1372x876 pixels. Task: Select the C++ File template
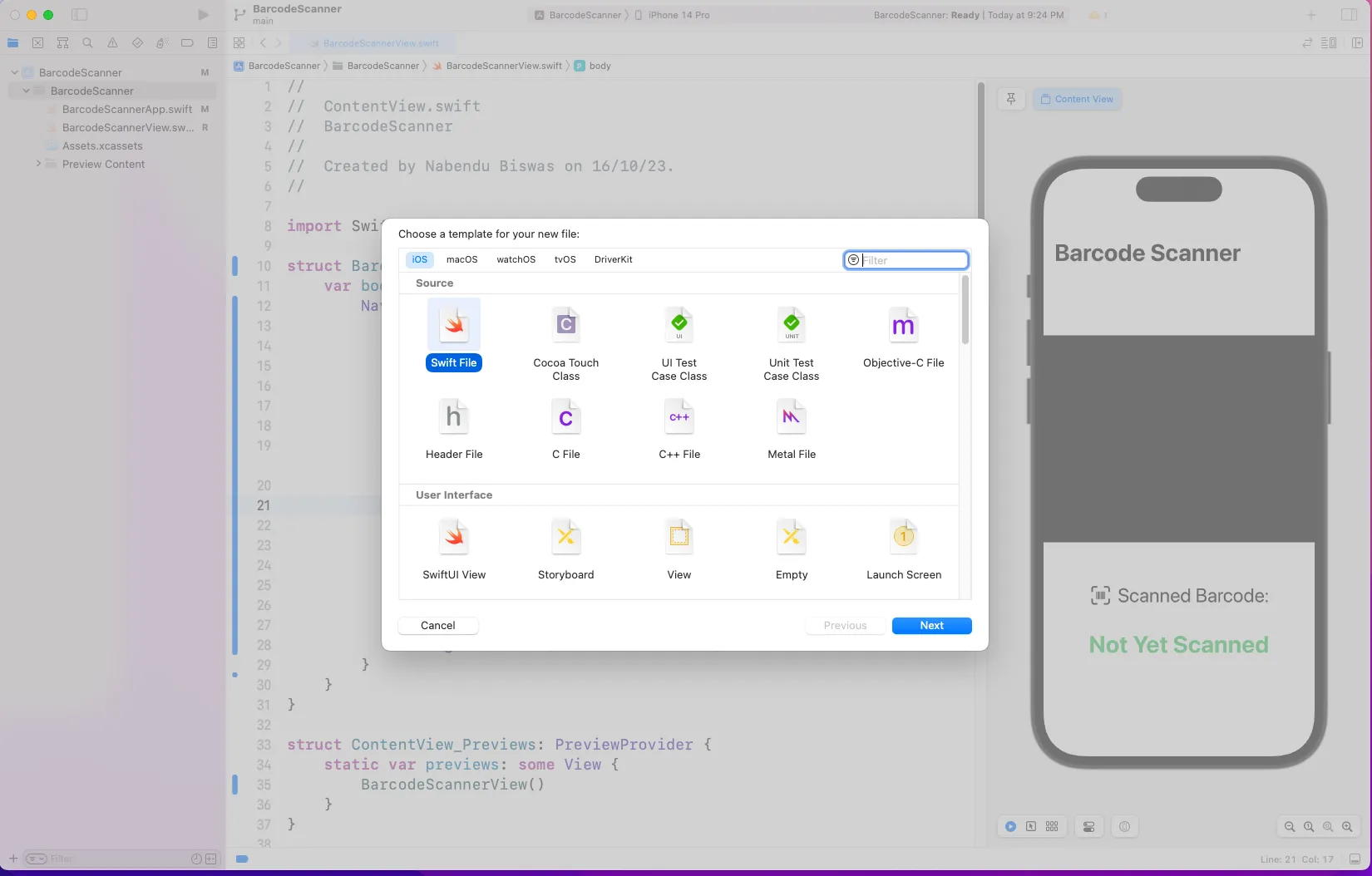[x=679, y=429]
